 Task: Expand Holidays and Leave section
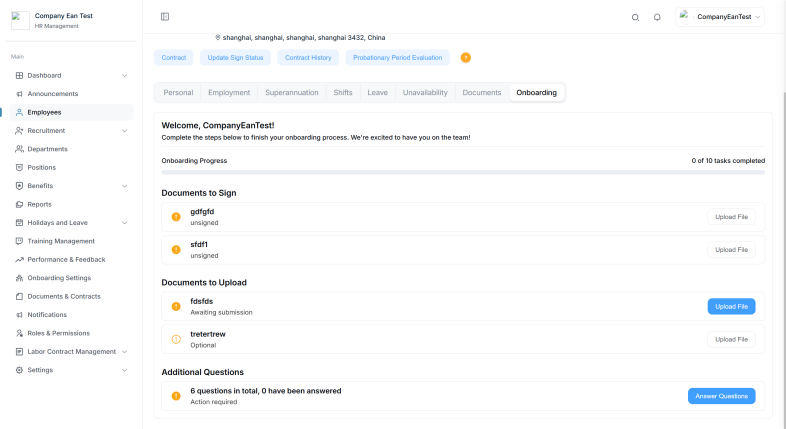(124, 223)
